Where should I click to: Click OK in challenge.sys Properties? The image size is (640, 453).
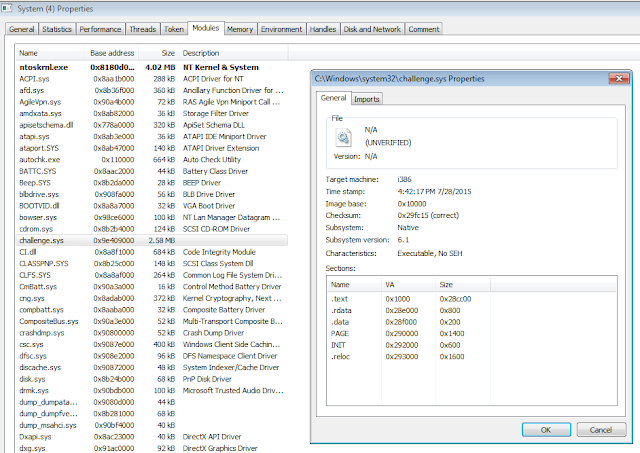point(546,430)
